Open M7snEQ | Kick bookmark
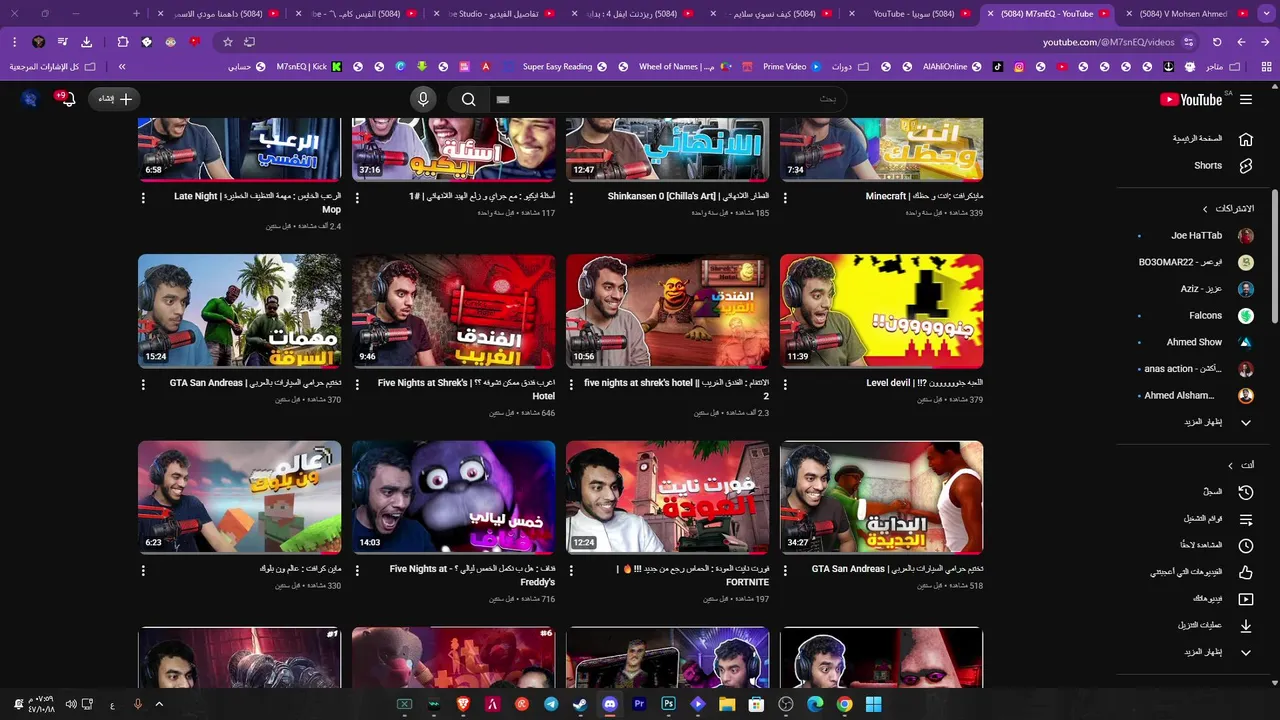 pyautogui.click(x=309, y=67)
